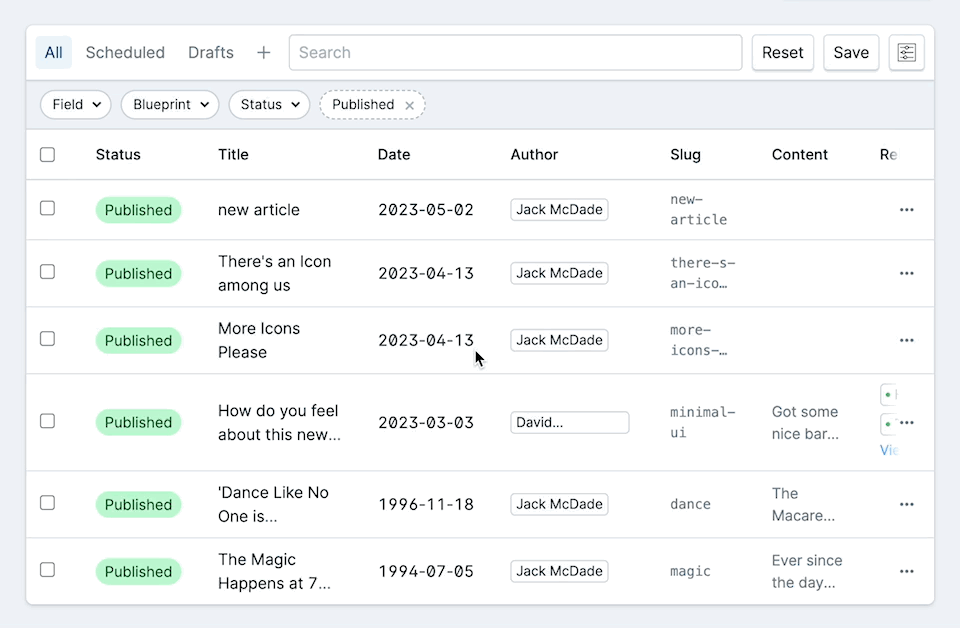Focus the Search input field
Viewport: 960px width, 628px height.
click(x=516, y=53)
